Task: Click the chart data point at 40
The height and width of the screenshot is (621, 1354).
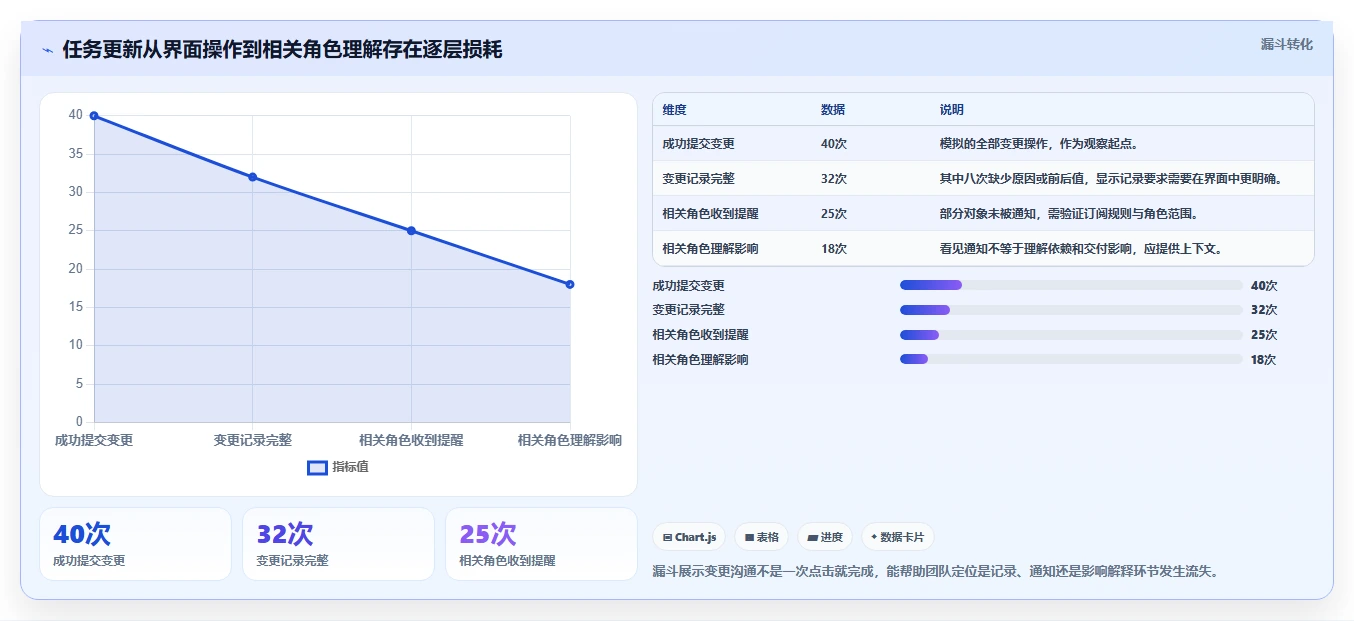Action: (94, 116)
